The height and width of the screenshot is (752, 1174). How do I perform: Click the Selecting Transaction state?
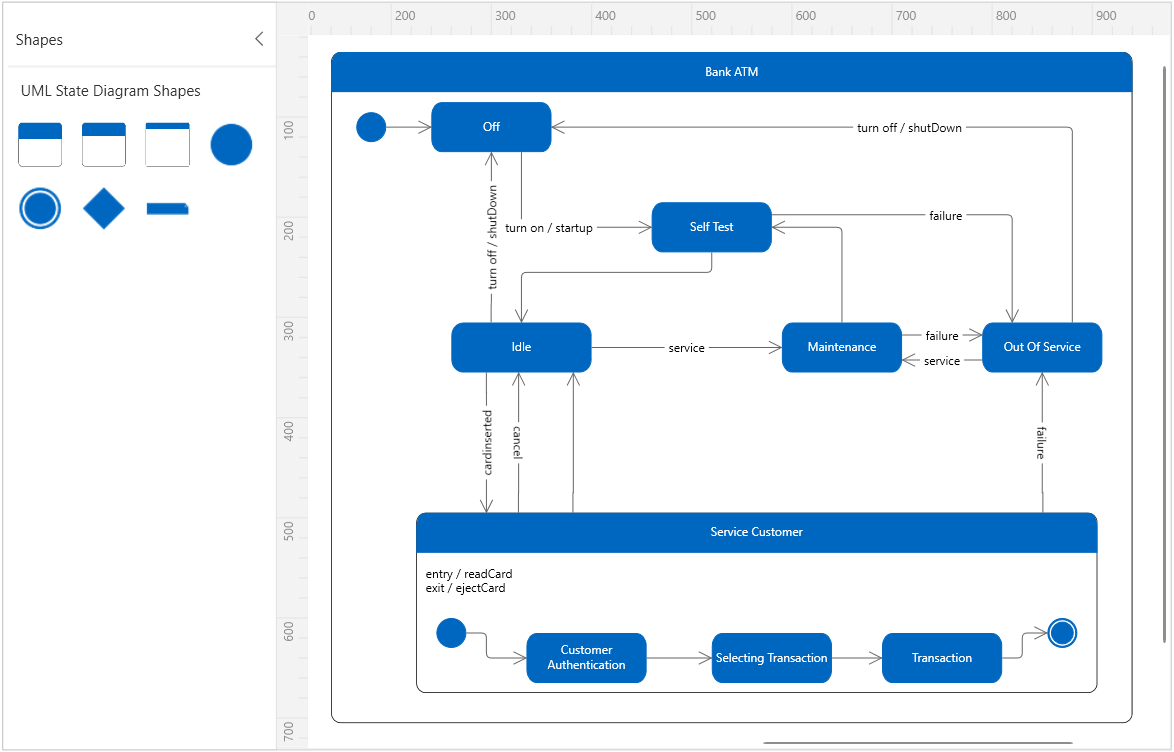tap(771, 658)
